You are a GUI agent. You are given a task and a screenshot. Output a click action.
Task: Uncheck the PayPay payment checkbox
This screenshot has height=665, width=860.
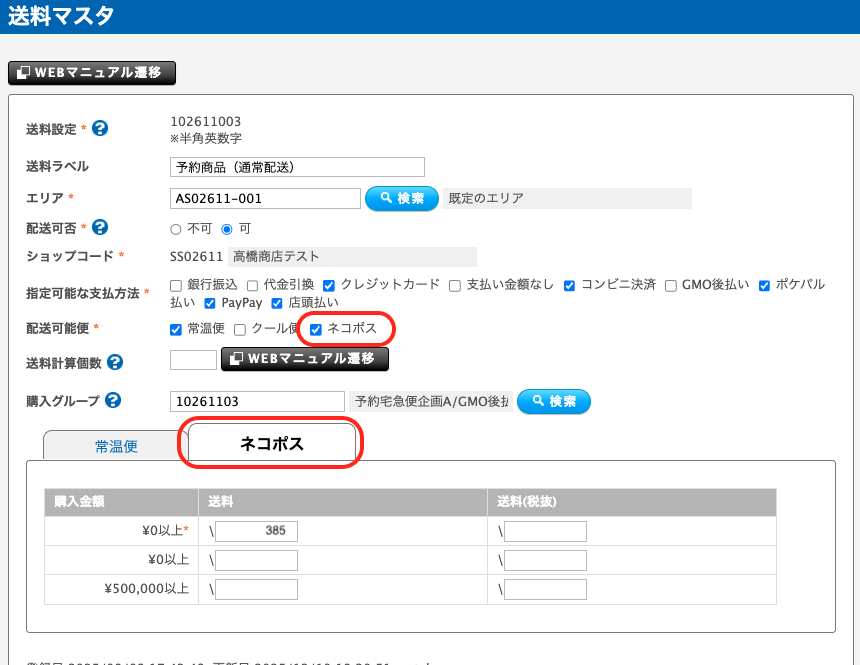210,303
